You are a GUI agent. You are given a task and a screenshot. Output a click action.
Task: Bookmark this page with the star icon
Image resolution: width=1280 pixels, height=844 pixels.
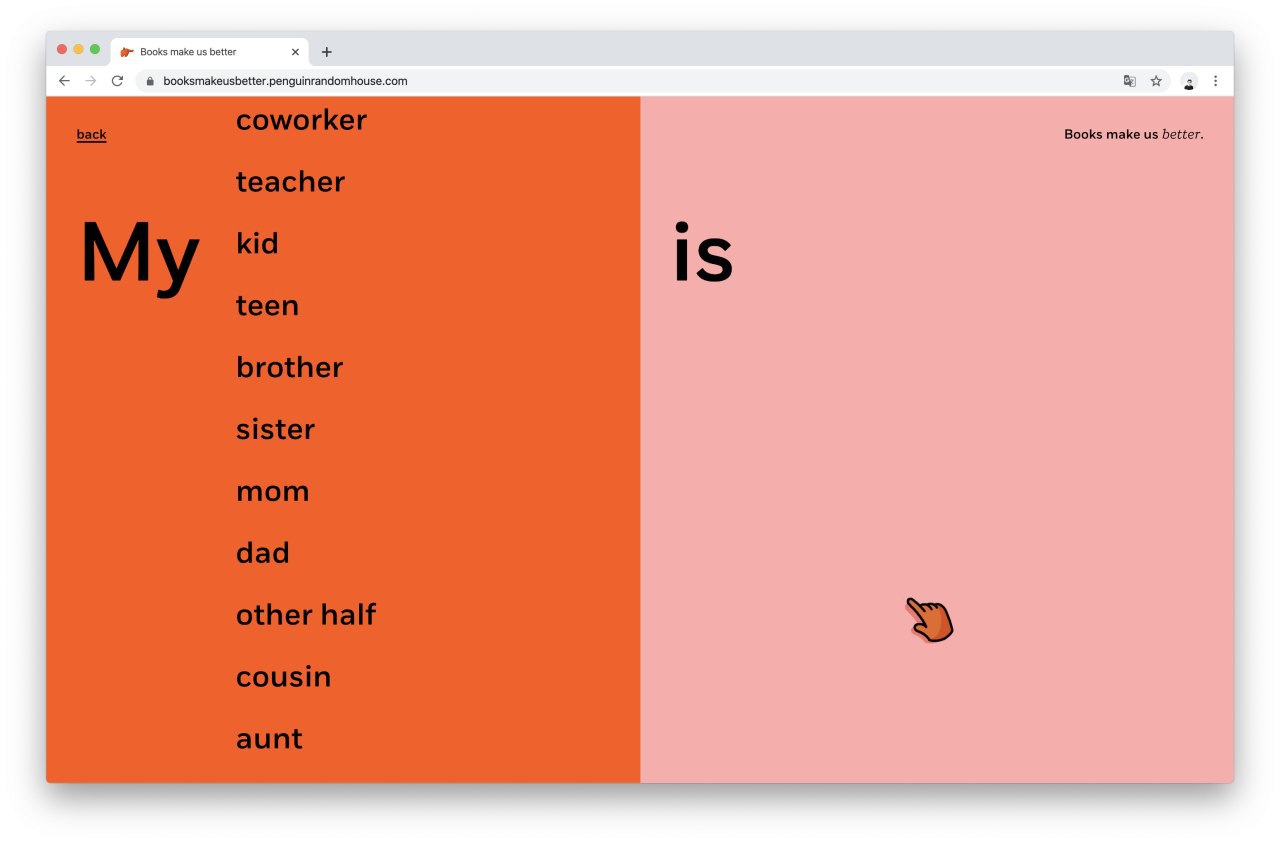point(1156,81)
